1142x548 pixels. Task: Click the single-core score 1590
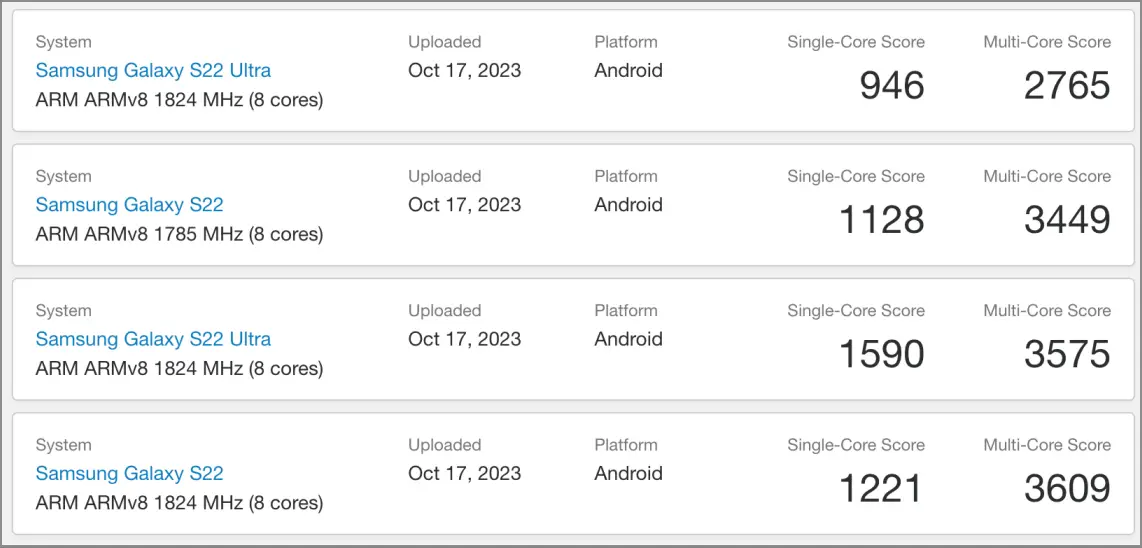(x=881, y=354)
